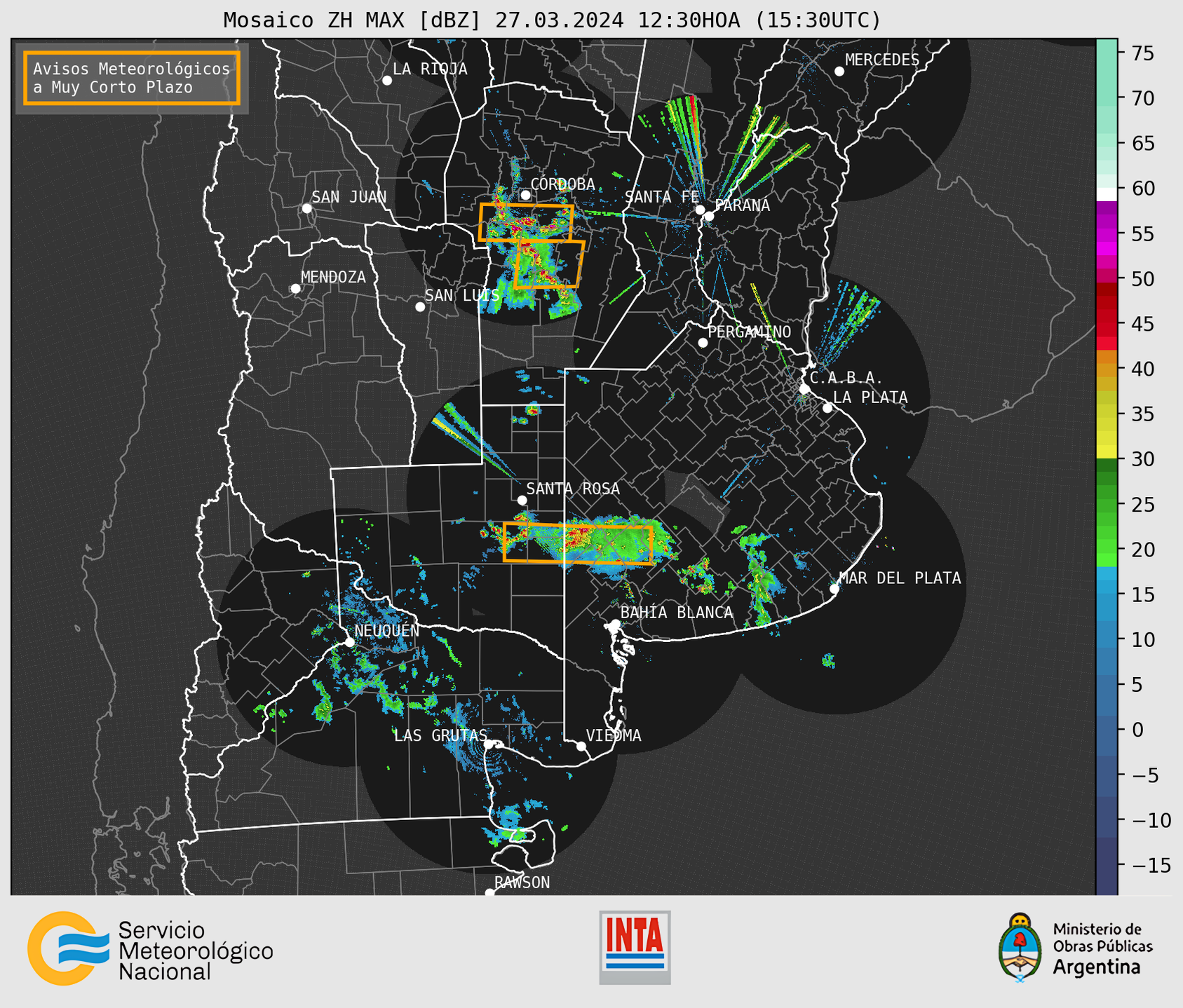
Task: Click the PARANÁ city label
Action: (x=742, y=205)
